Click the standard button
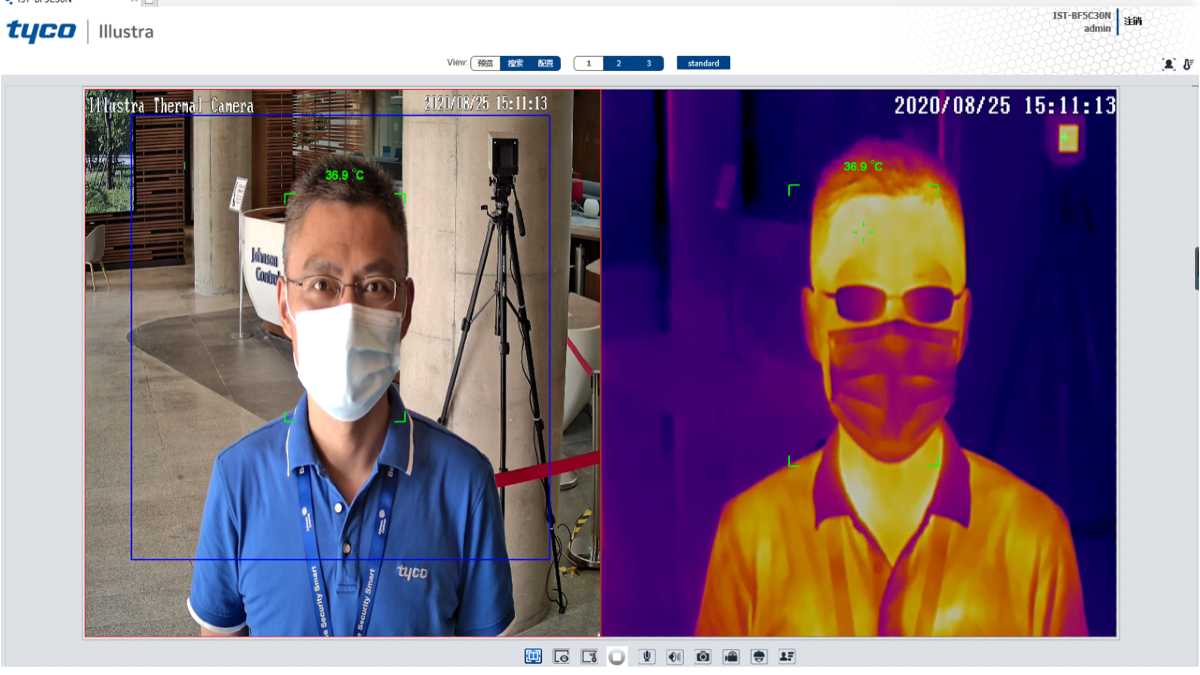This screenshot has width=1200, height=675. [x=703, y=63]
